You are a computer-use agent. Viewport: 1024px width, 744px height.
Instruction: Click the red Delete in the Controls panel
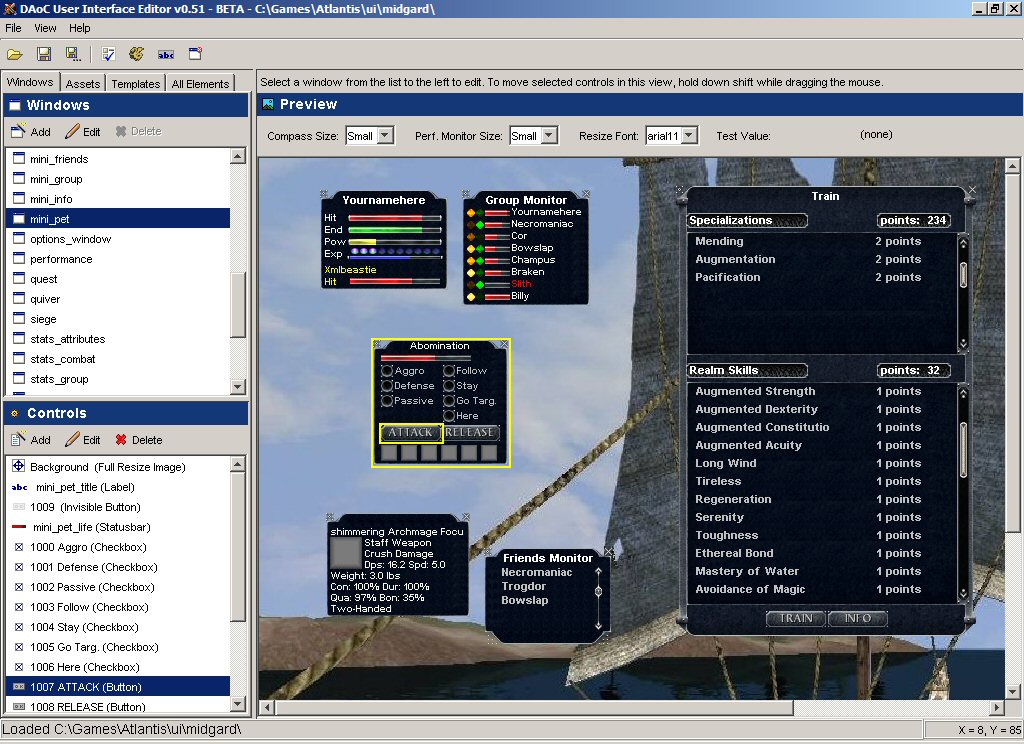coord(138,440)
